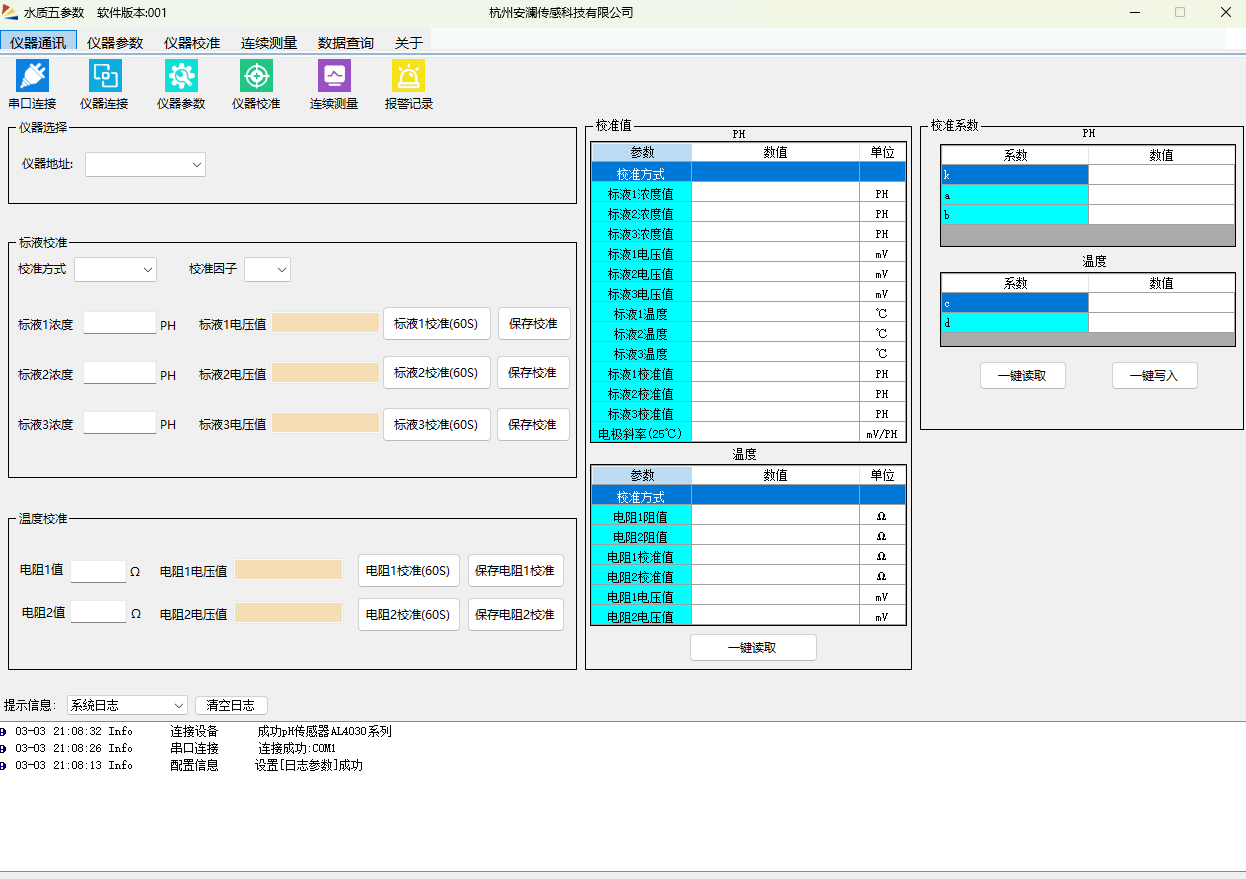Open 连续测量 monitor icon
The height and width of the screenshot is (879, 1246).
(334, 76)
